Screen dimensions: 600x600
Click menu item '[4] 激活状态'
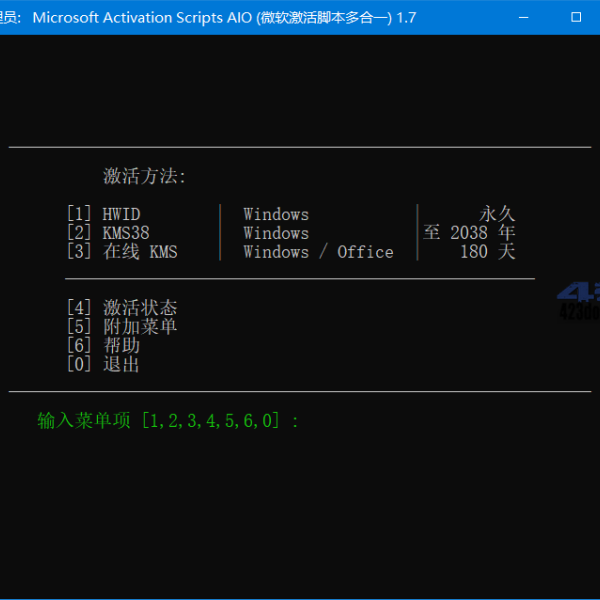coord(122,308)
